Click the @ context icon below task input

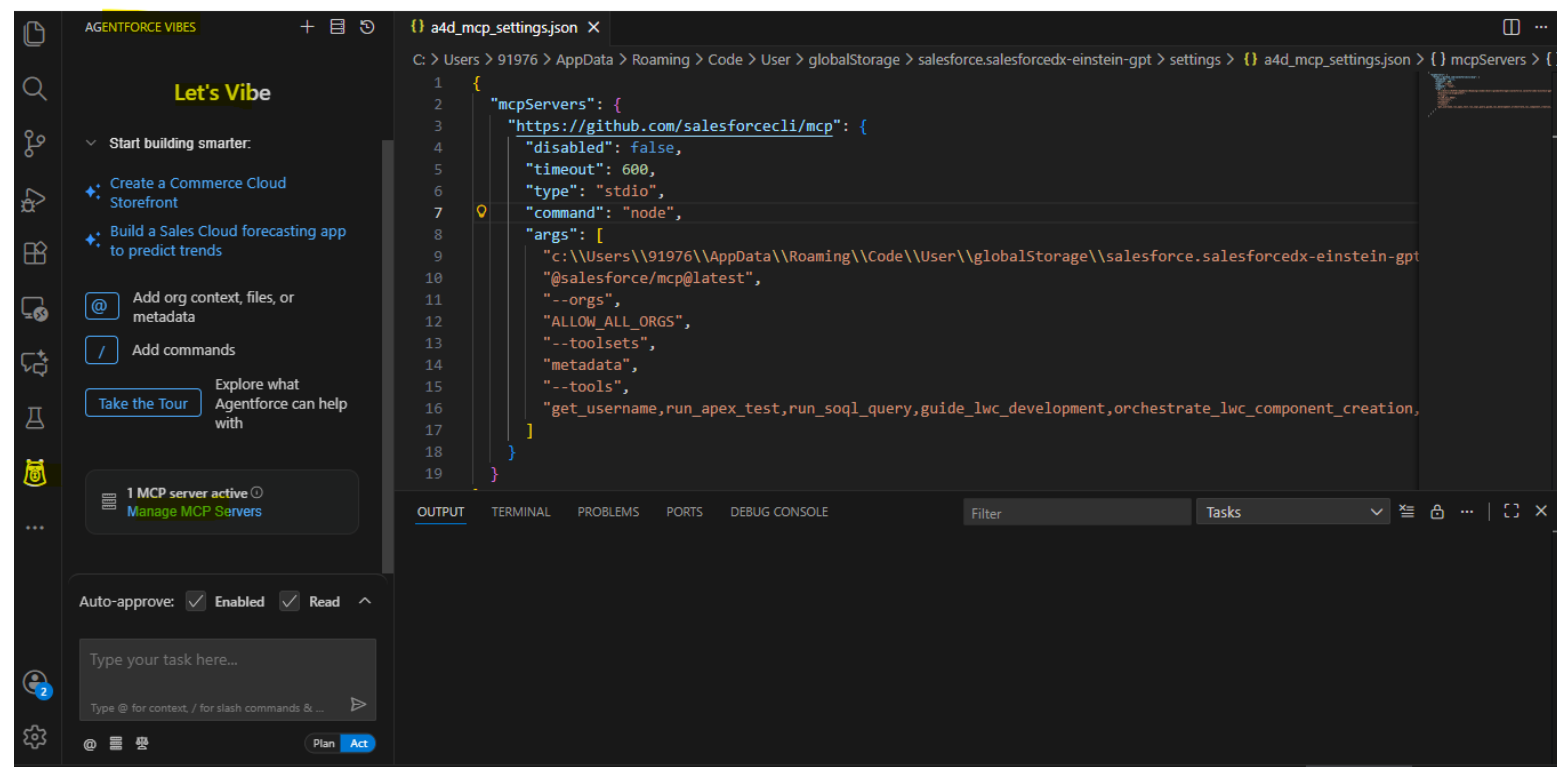[89, 743]
